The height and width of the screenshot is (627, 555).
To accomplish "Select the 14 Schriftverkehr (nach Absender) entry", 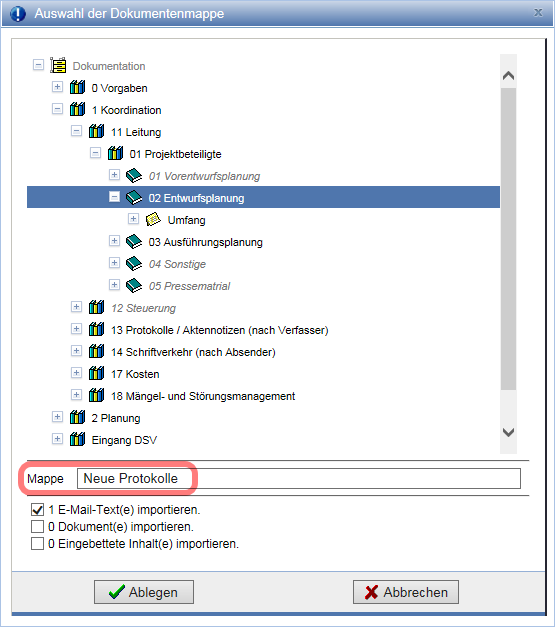I will [193, 352].
